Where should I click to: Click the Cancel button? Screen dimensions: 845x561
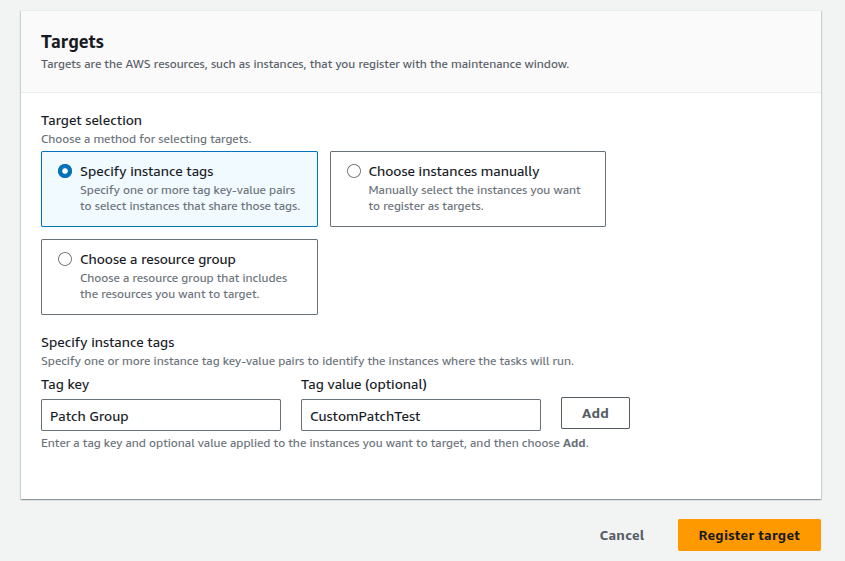(622, 535)
